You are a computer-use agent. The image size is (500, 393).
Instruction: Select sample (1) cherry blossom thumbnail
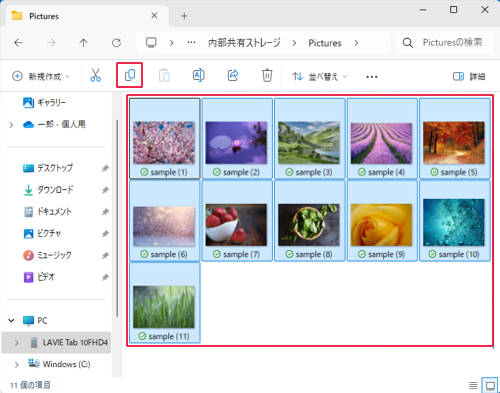click(164, 143)
